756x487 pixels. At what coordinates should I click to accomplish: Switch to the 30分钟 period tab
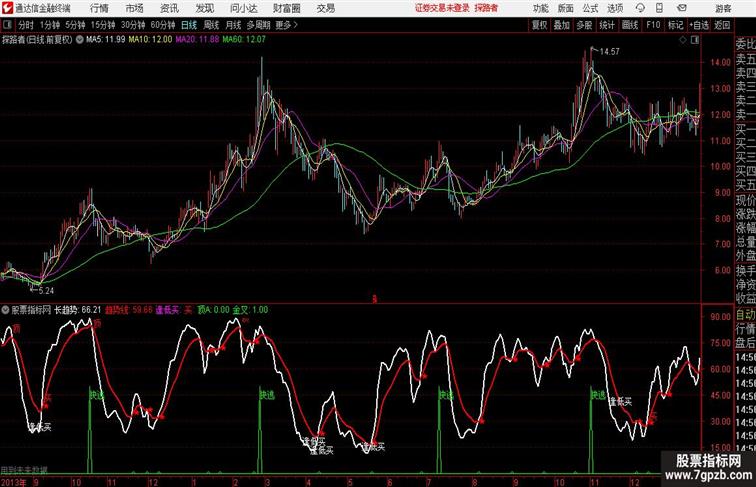pos(133,25)
